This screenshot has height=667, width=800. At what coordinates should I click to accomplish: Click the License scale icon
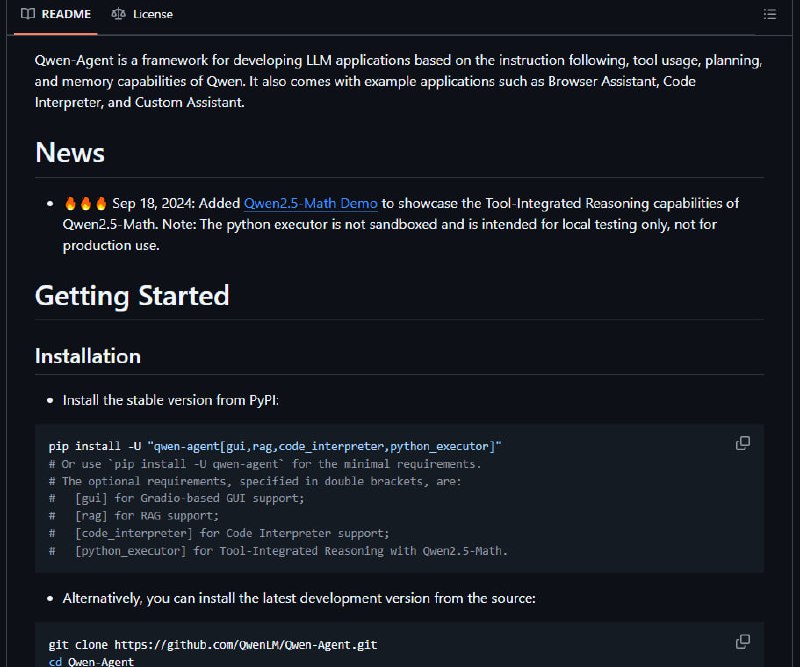pos(118,14)
